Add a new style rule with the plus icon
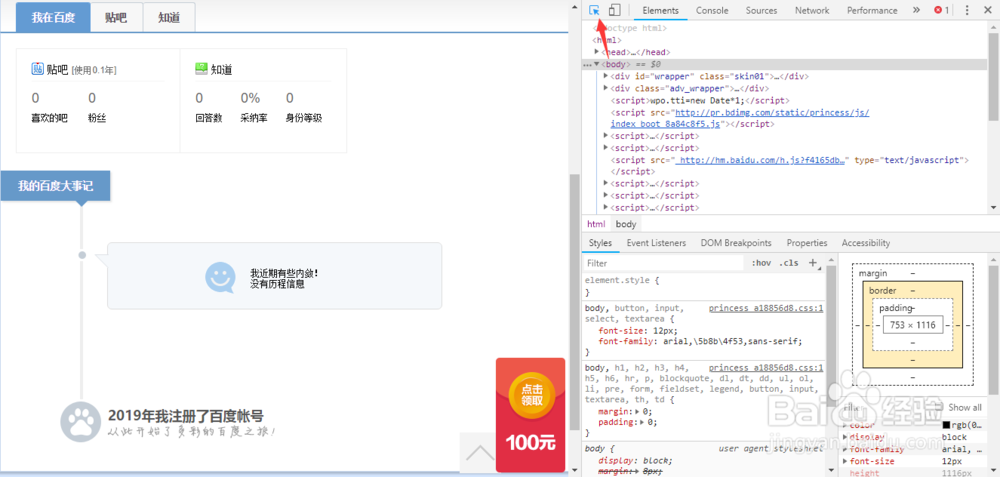 [x=812, y=263]
